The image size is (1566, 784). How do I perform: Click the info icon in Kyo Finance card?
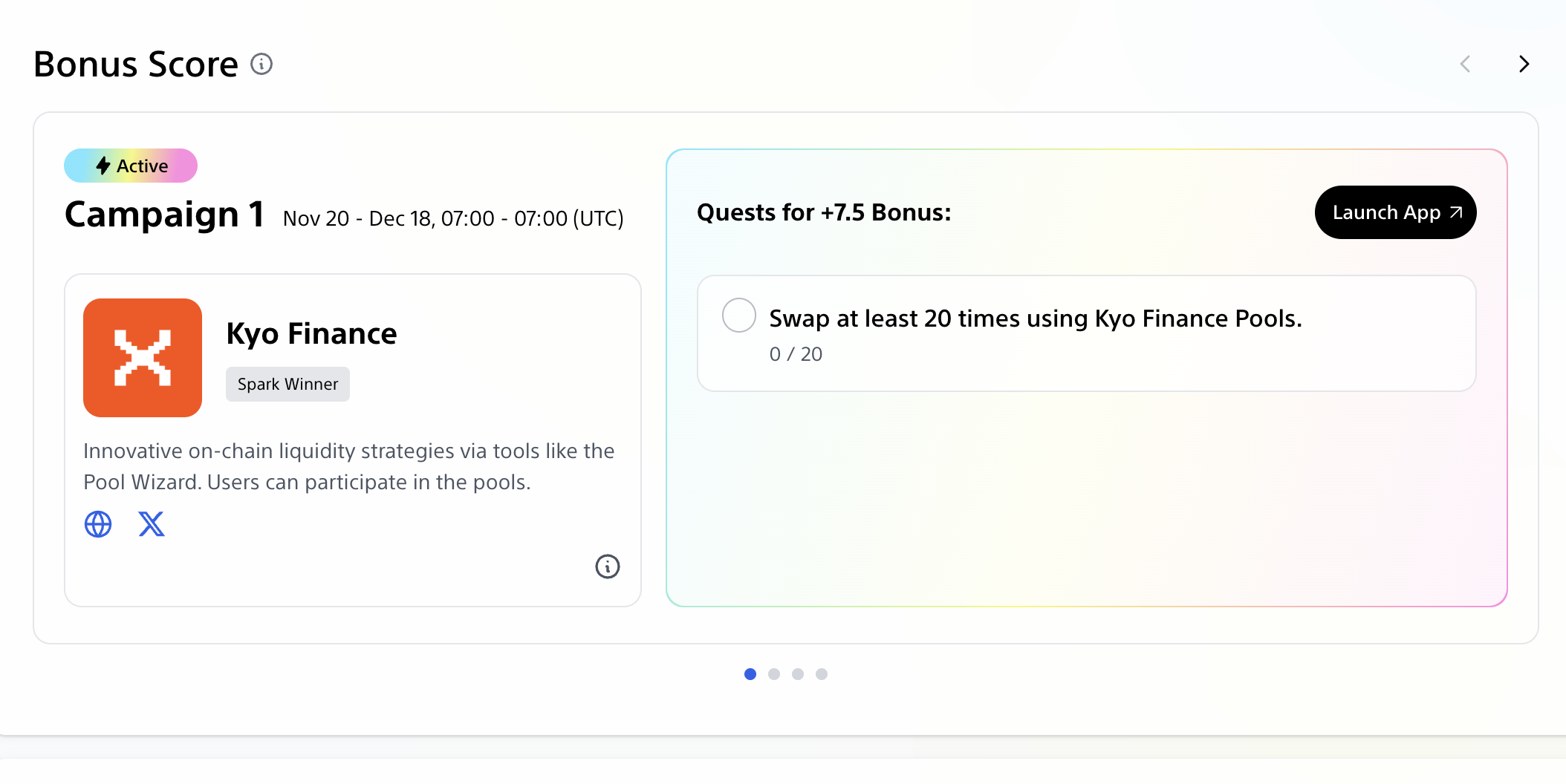click(x=607, y=566)
